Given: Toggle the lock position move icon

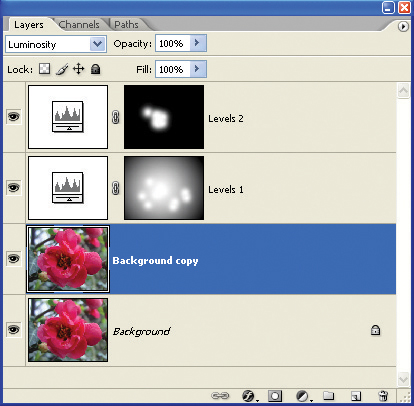Looking at the screenshot, I should point(79,69).
